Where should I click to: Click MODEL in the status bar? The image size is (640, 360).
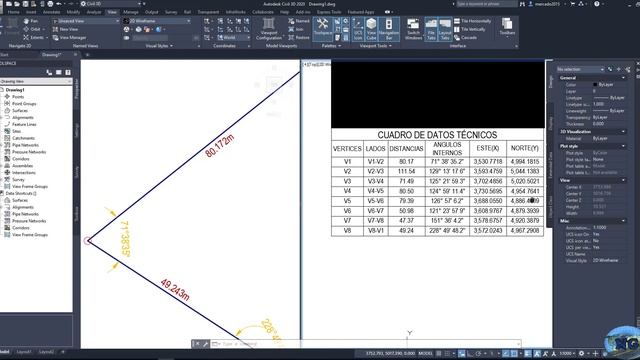[x=425, y=353]
